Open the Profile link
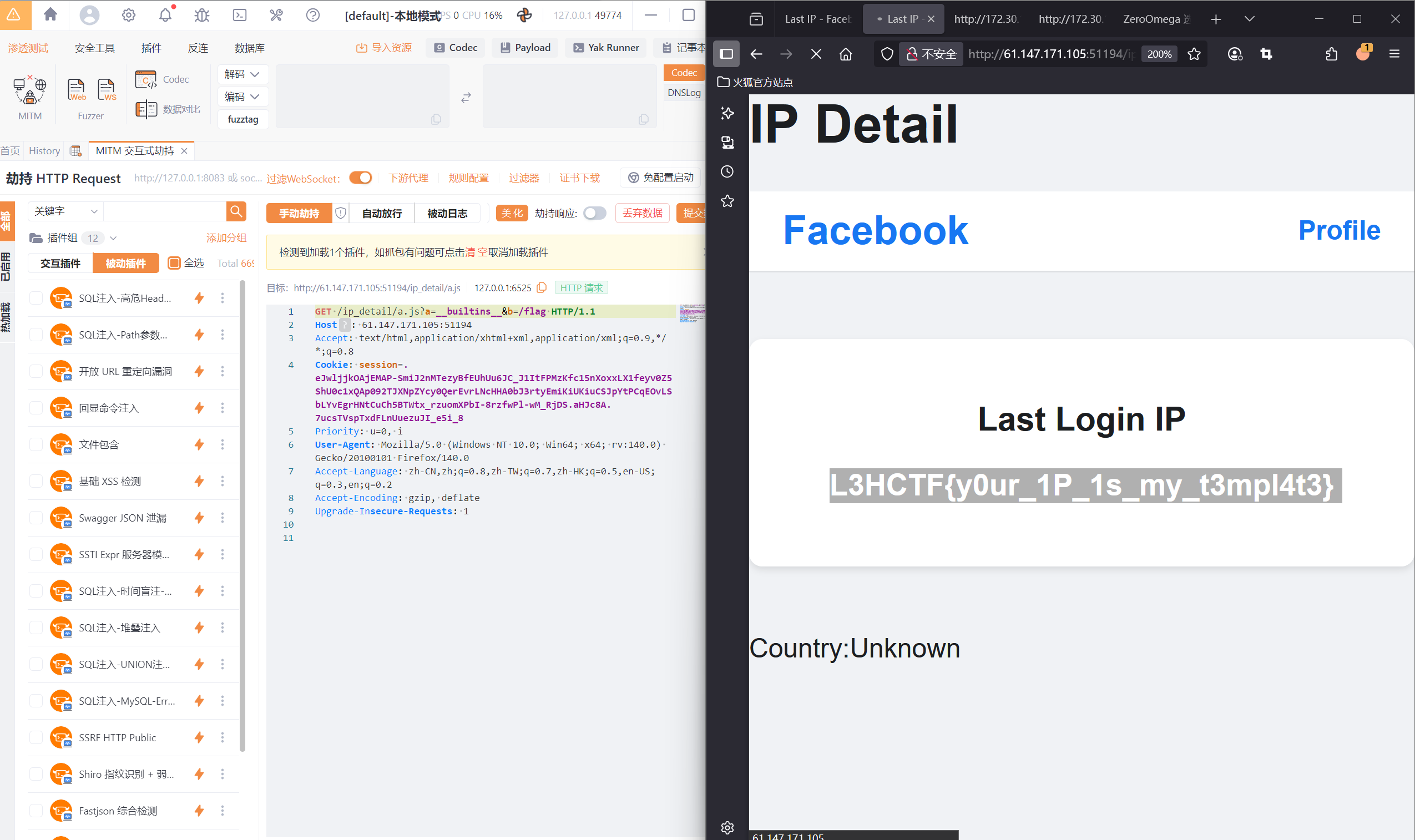This screenshot has height=840, width=1415. [x=1338, y=230]
